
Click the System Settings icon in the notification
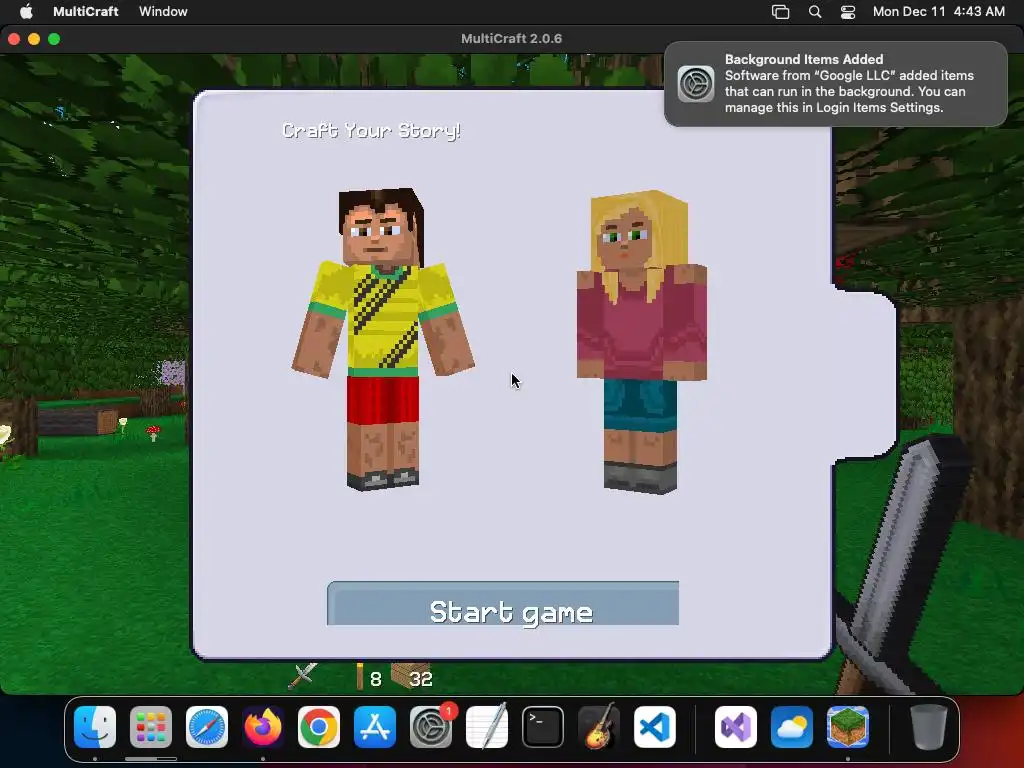click(696, 84)
